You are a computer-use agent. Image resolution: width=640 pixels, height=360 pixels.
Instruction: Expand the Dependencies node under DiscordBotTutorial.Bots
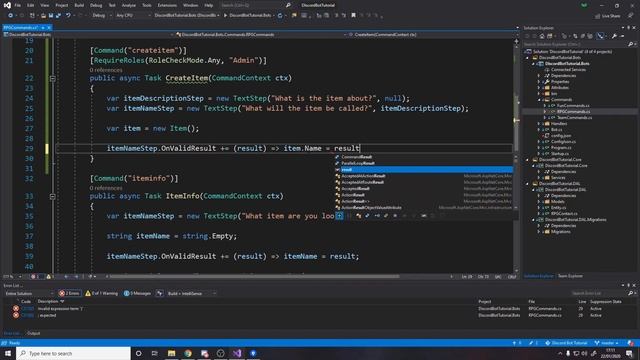(x=539, y=76)
